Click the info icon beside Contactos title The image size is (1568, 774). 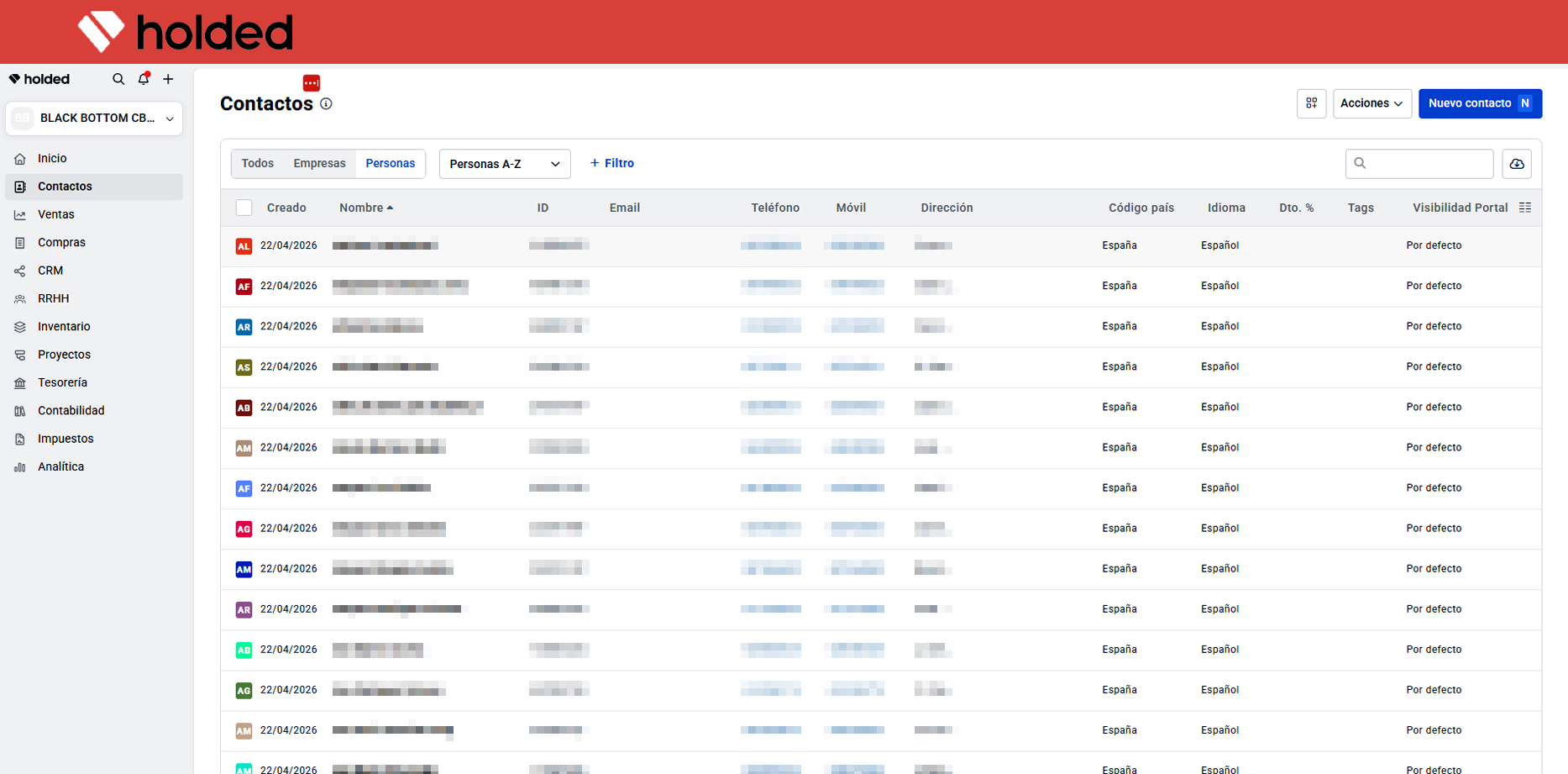326,103
